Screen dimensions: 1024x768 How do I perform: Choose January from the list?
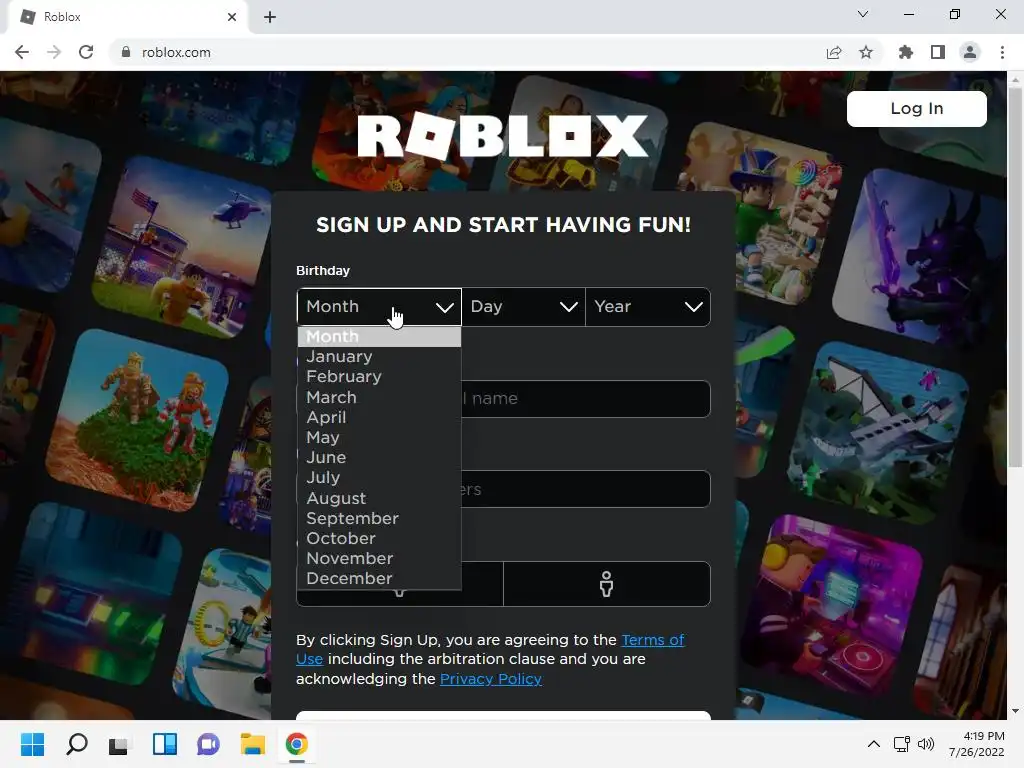[x=379, y=357]
